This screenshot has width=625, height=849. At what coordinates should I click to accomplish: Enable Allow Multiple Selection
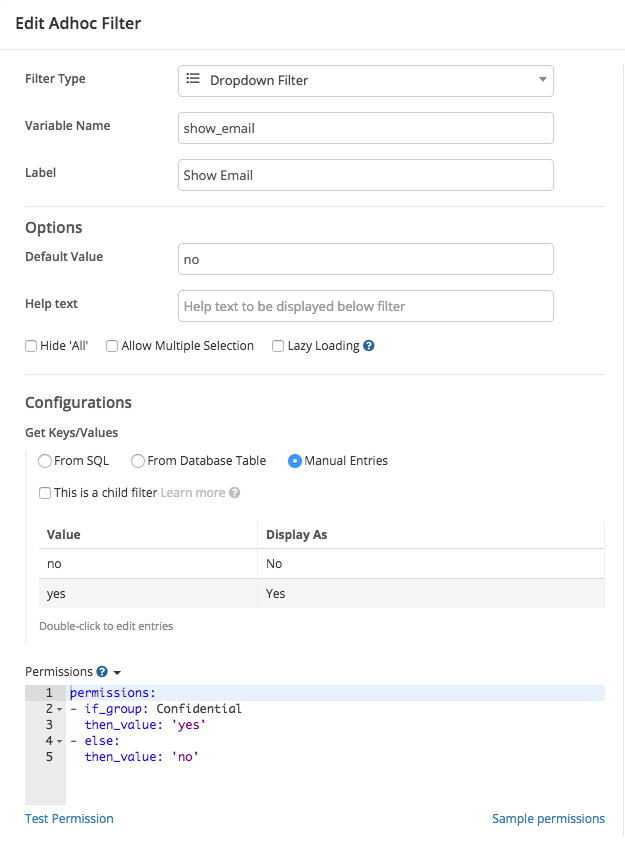coord(112,345)
